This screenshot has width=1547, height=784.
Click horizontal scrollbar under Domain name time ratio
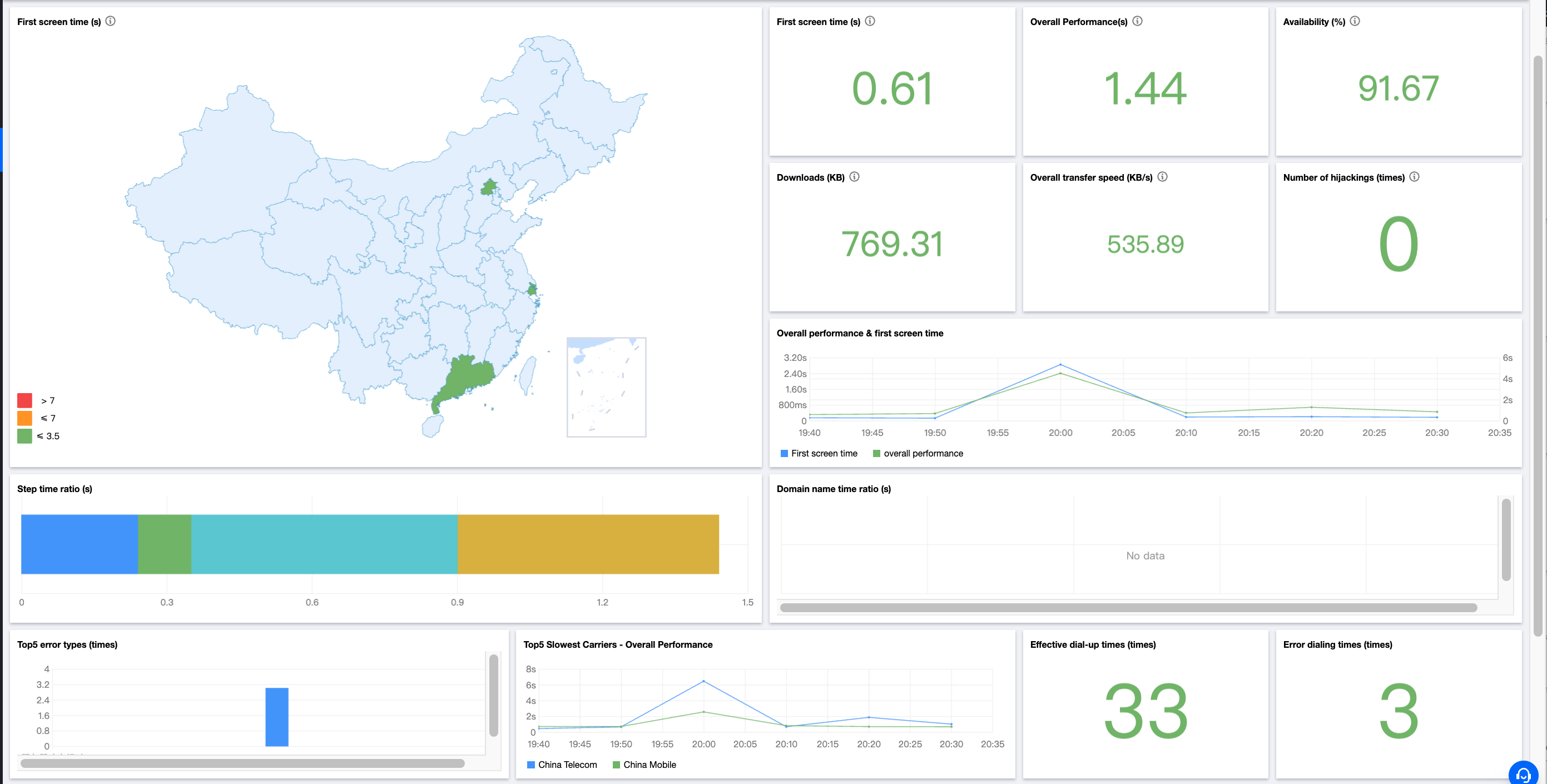pos(1128,608)
